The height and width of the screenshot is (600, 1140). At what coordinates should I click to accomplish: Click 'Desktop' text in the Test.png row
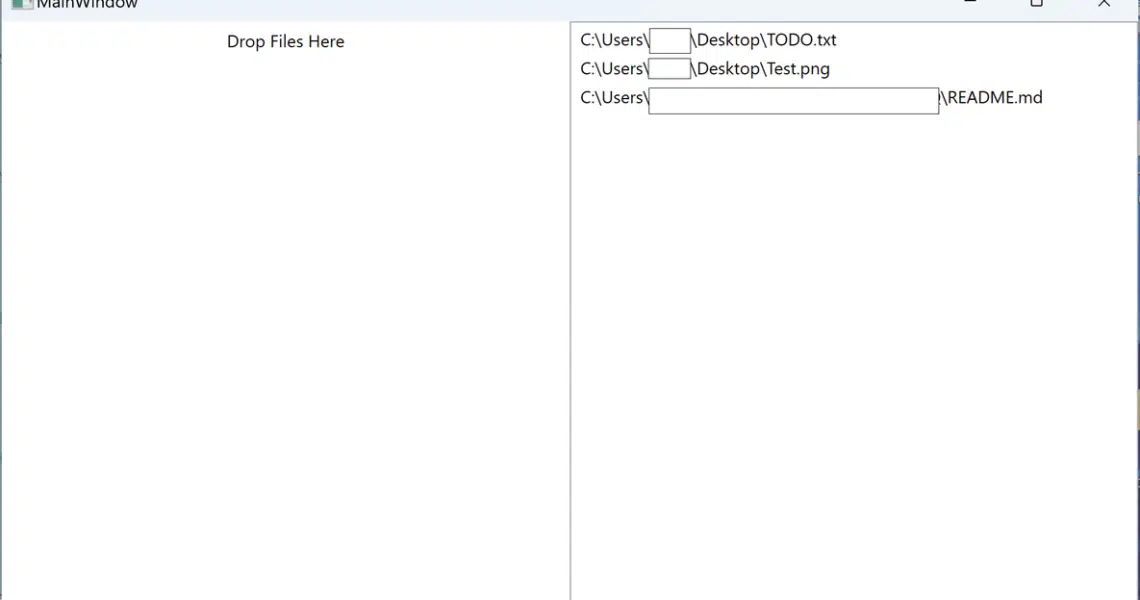(728, 69)
